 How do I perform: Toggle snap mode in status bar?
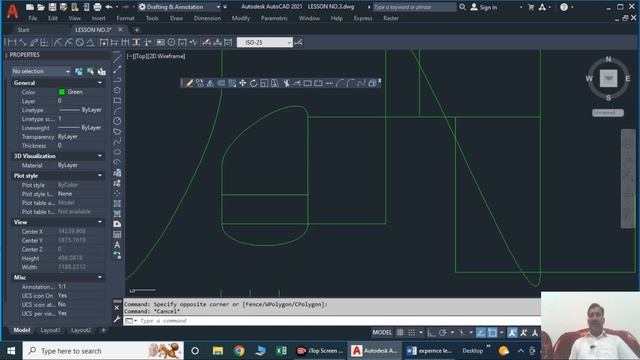coord(412,333)
